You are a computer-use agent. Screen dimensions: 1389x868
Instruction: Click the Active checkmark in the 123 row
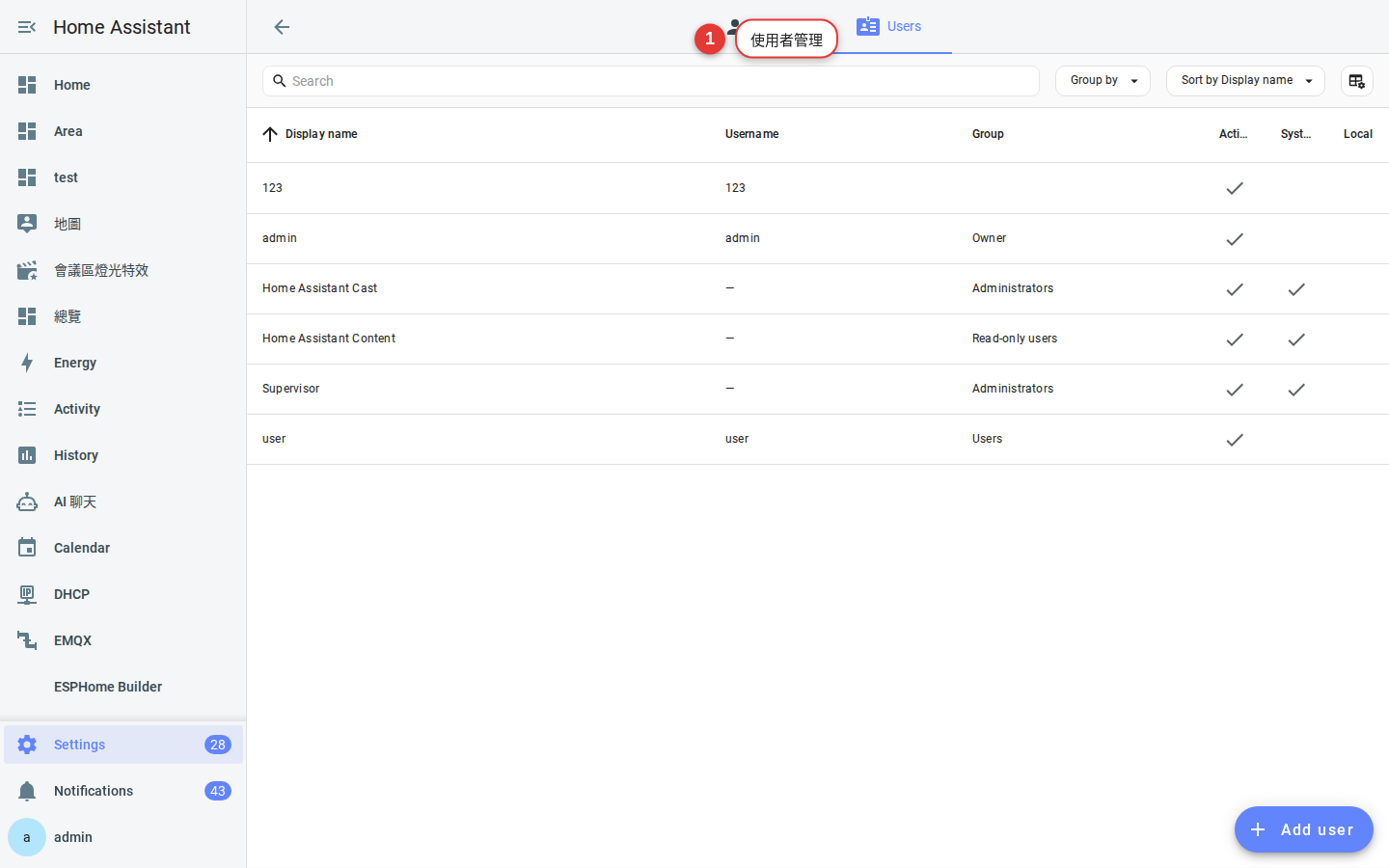point(1235,188)
